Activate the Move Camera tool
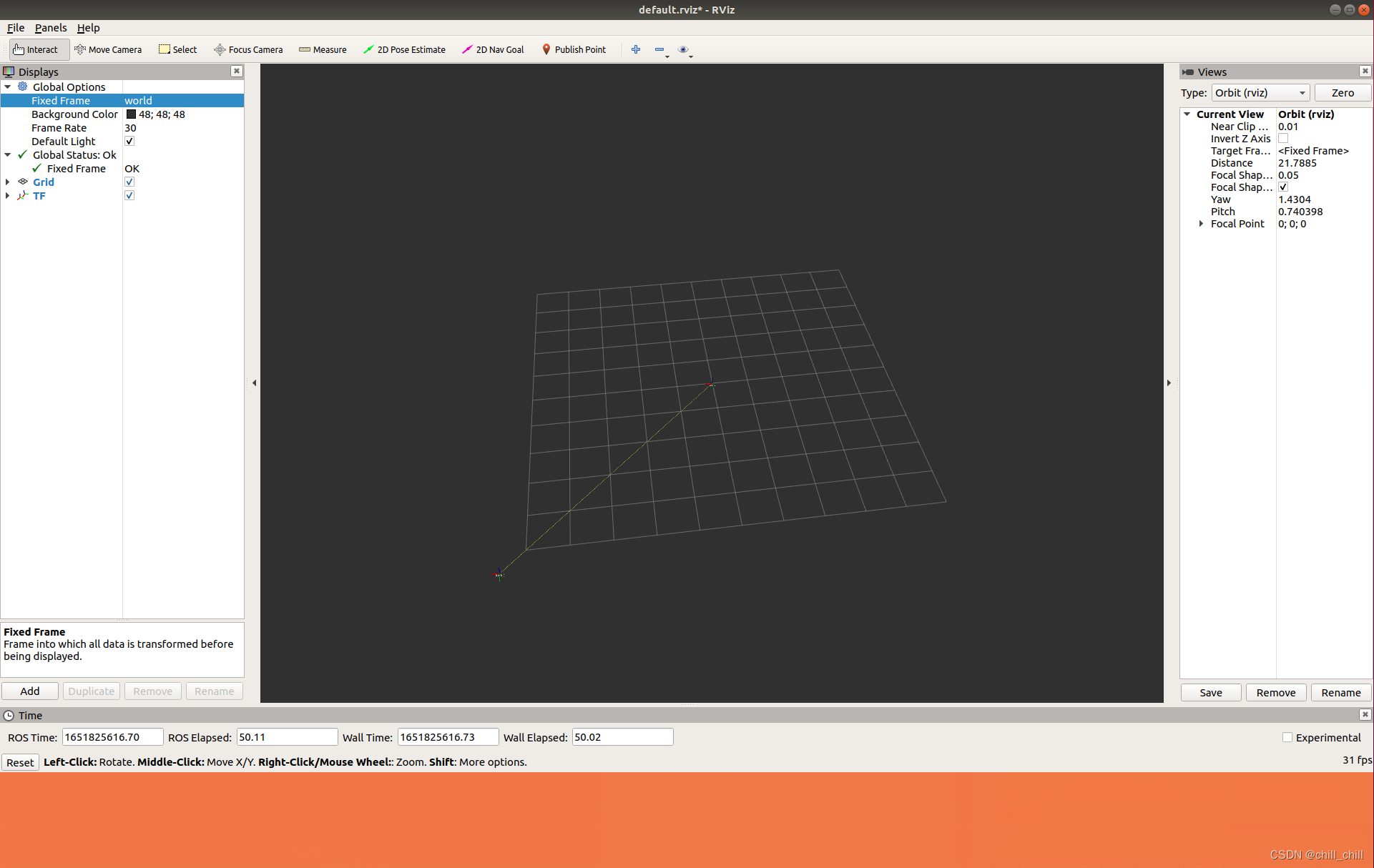 108,49
